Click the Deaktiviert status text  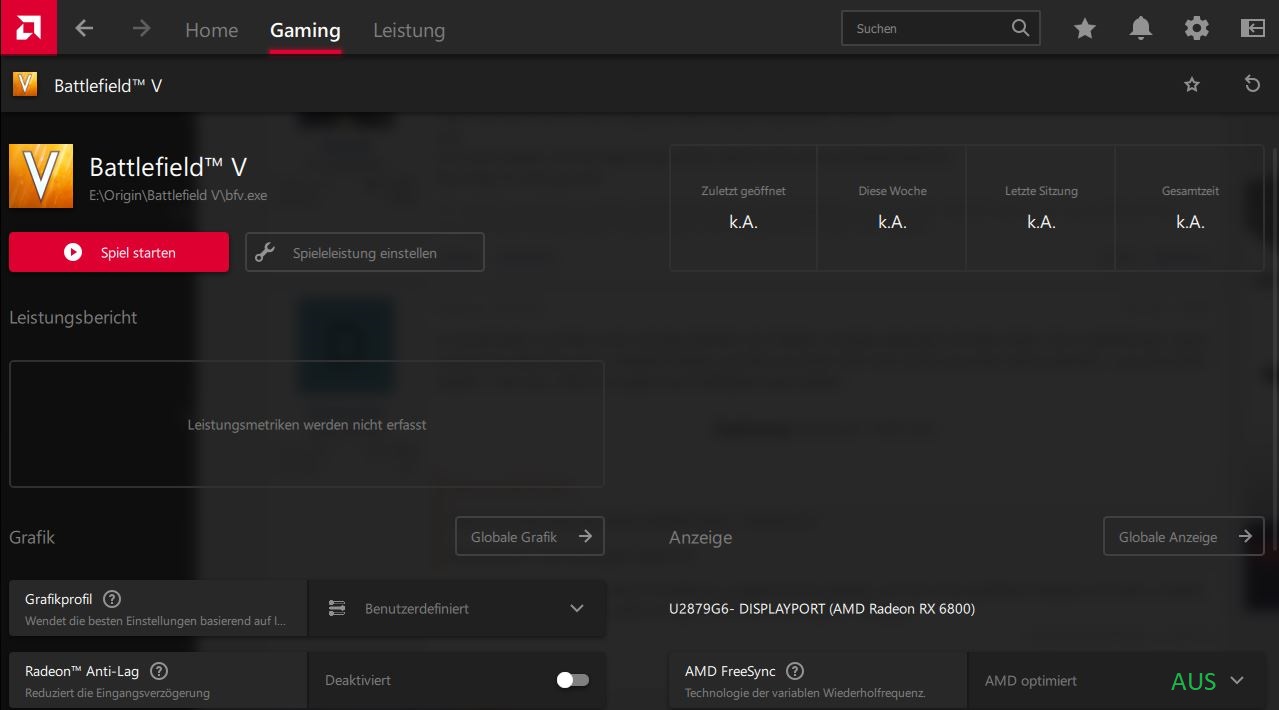pos(358,680)
